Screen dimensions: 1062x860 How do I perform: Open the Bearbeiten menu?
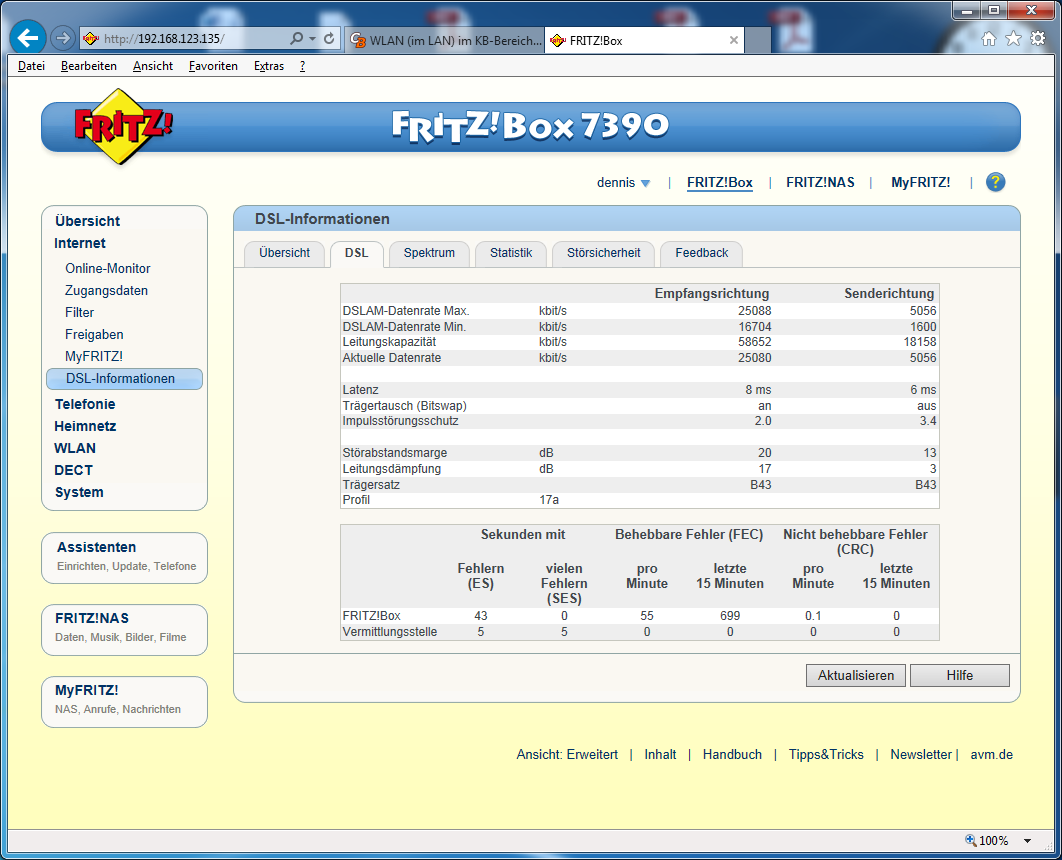coord(89,66)
